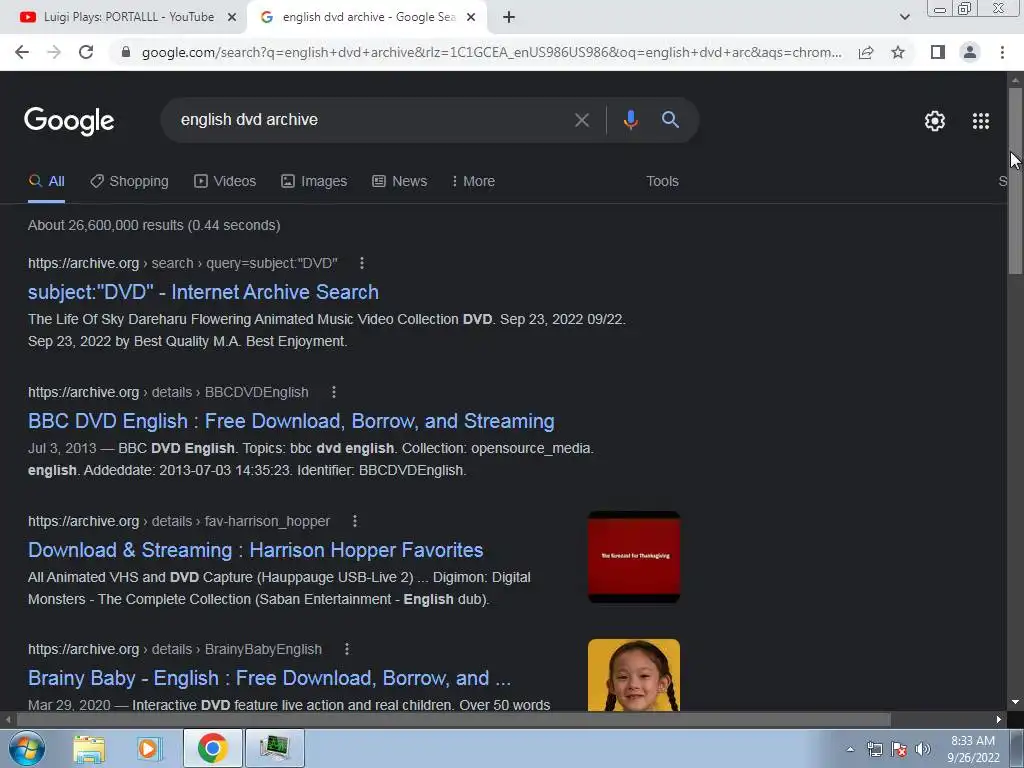
Task: Click the address bar padlock icon
Action: pos(126,52)
